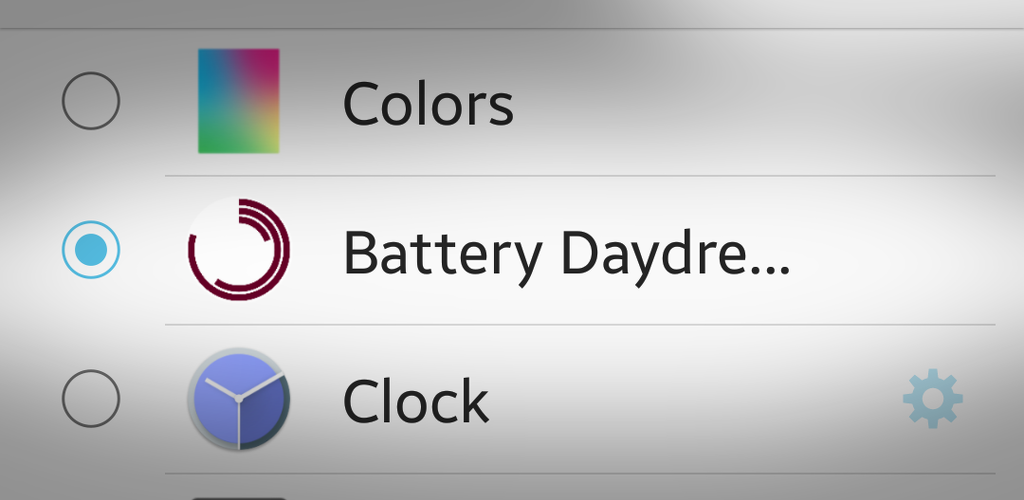Select the Colors radio button
Screen dimensions: 1024x500
[91, 101]
